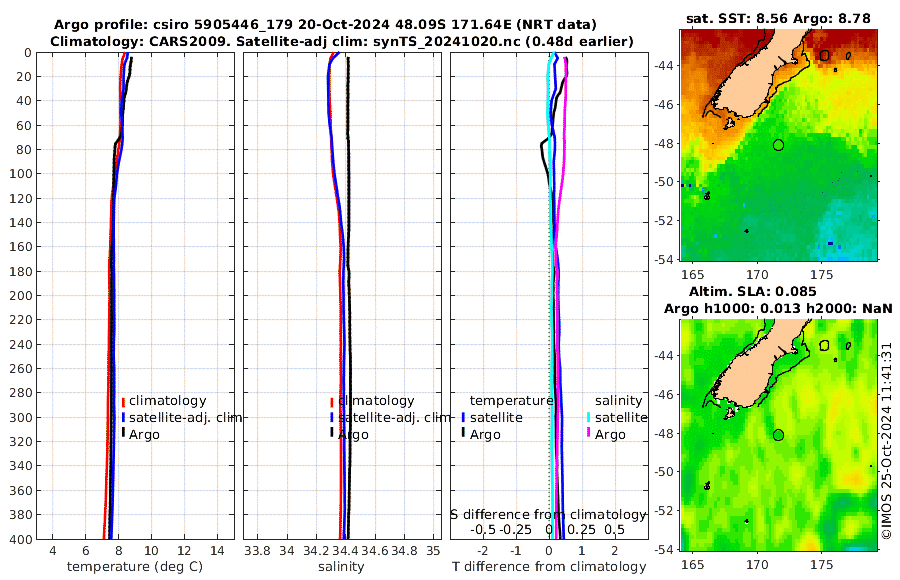
Task: Click the 'salinity' legend header in difference plot
Action: click(618, 401)
